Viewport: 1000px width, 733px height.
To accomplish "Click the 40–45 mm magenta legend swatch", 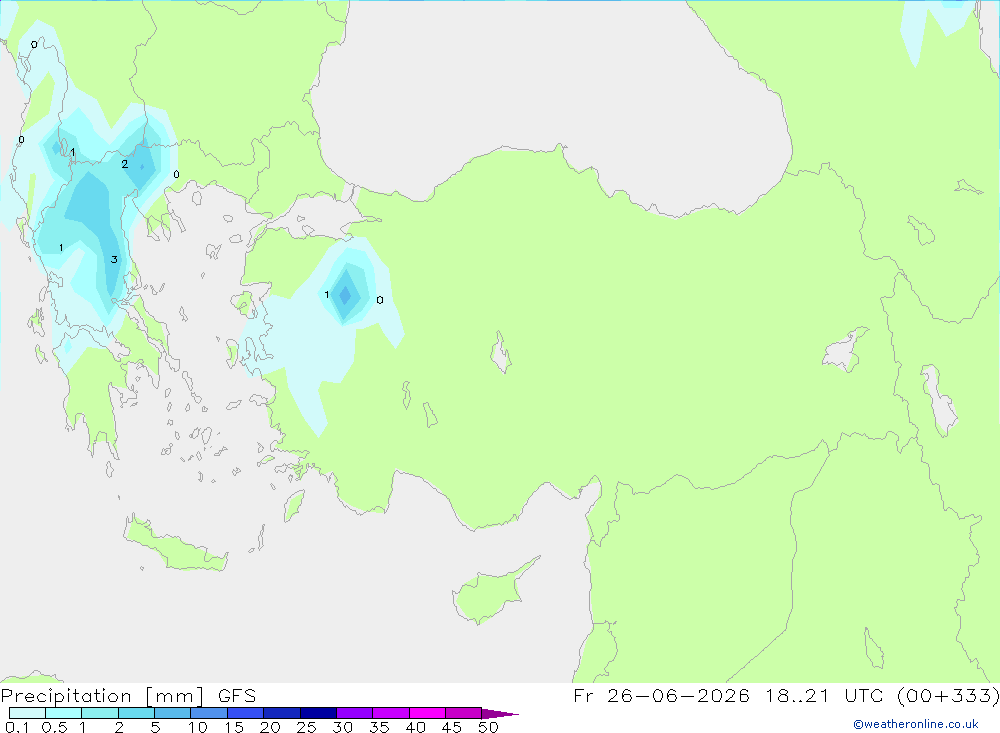I will pos(427,713).
